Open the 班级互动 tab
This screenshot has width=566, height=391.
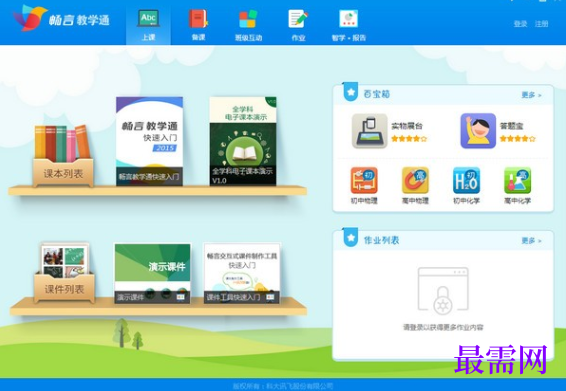[248, 25]
